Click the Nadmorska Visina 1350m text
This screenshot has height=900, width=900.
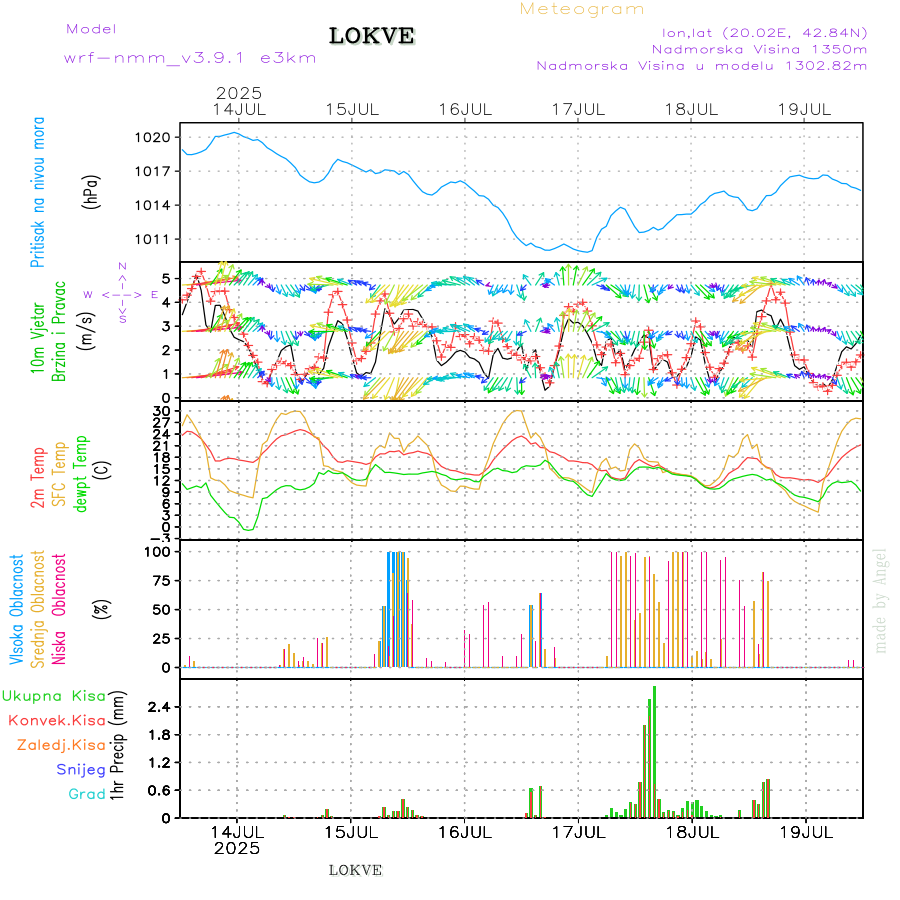pyautogui.click(x=759, y=48)
